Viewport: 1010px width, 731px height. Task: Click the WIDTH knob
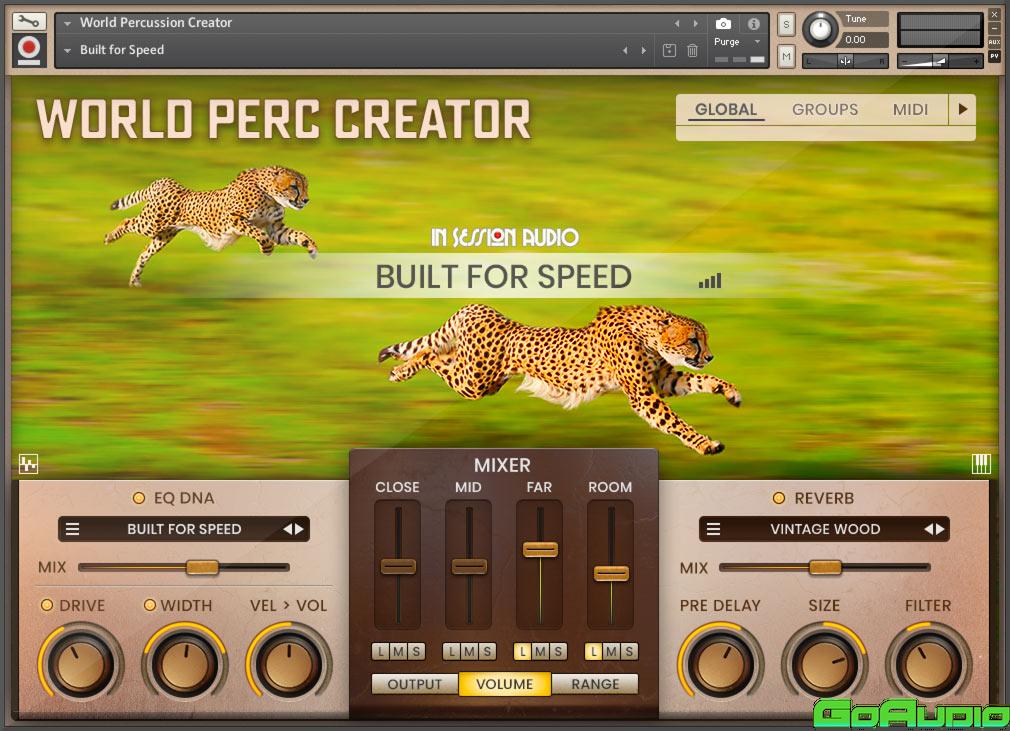click(185, 664)
